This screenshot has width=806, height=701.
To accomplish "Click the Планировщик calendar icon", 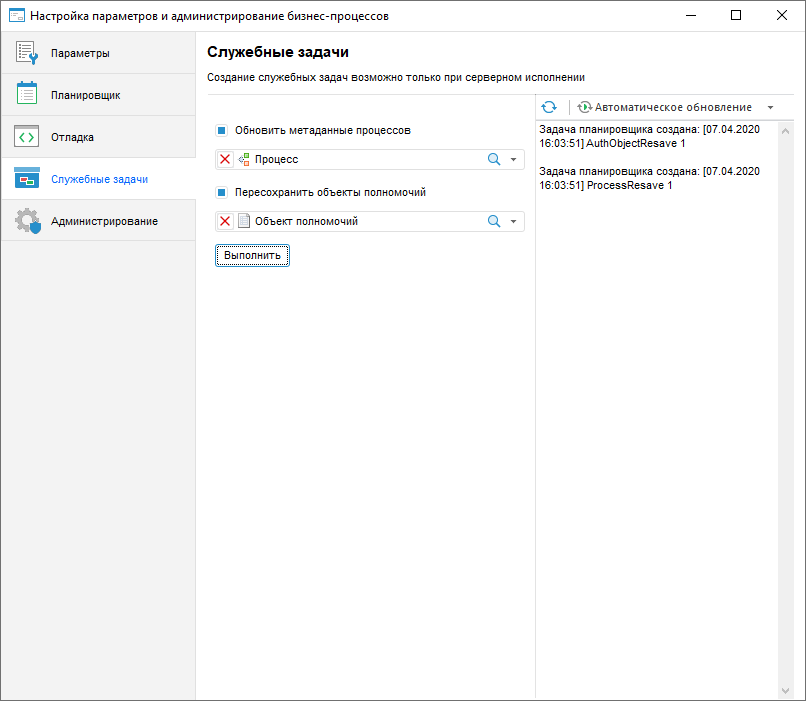I will 27,94.
